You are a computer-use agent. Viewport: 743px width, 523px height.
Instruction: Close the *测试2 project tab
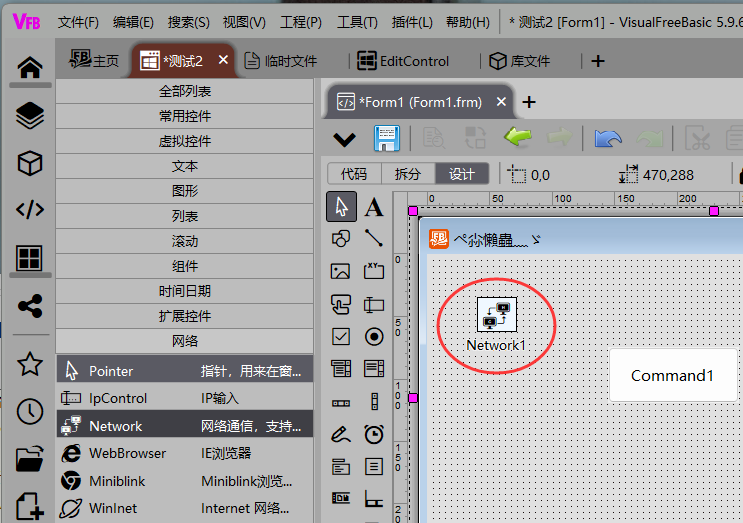pos(223,60)
